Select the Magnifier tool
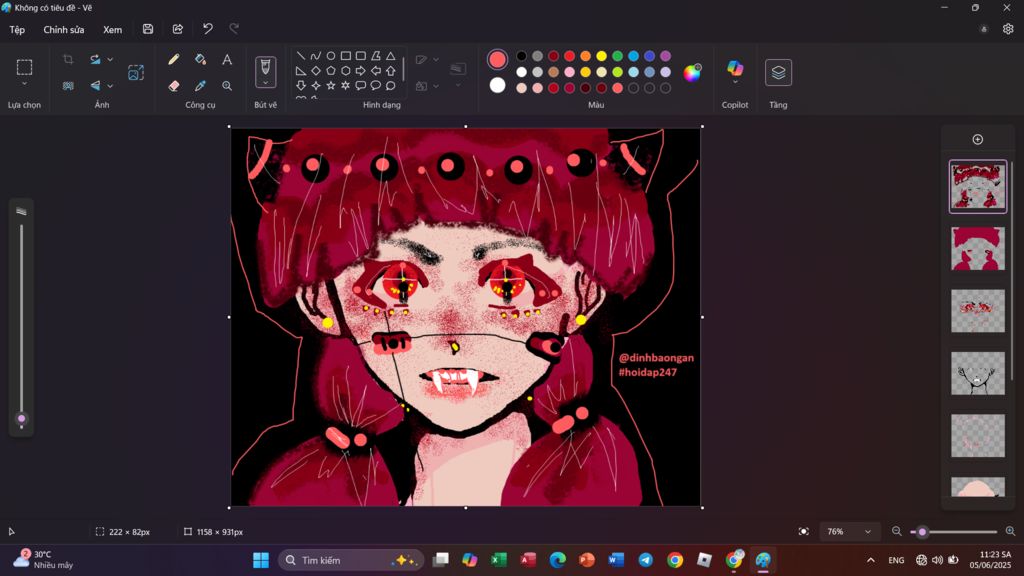1024x576 pixels. [x=227, y=86]
